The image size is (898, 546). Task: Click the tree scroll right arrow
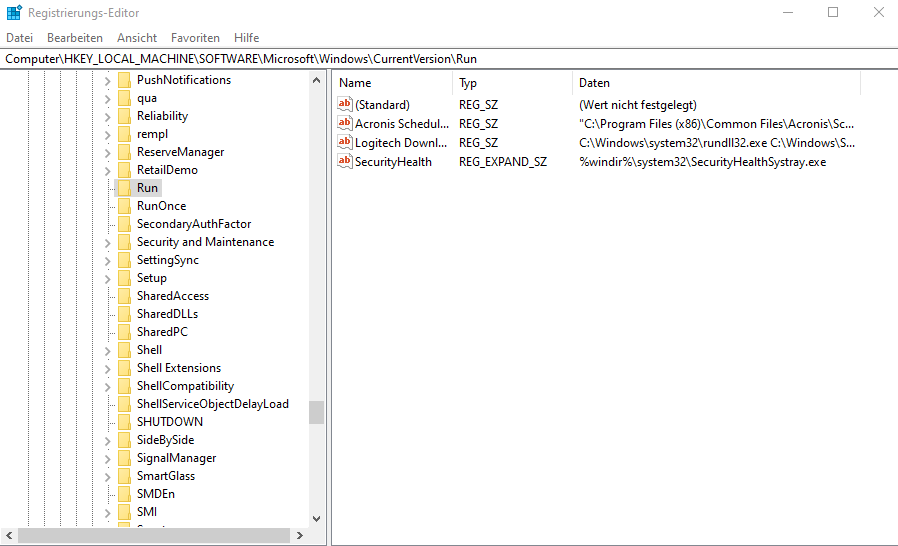300,536
